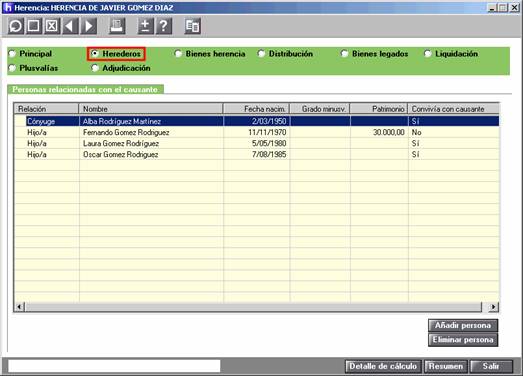The width and height of the screenshot is (523, 376).
Task: Click the No cell in Fernando's row
Action: pyautogui.click(x=454, y=132)
